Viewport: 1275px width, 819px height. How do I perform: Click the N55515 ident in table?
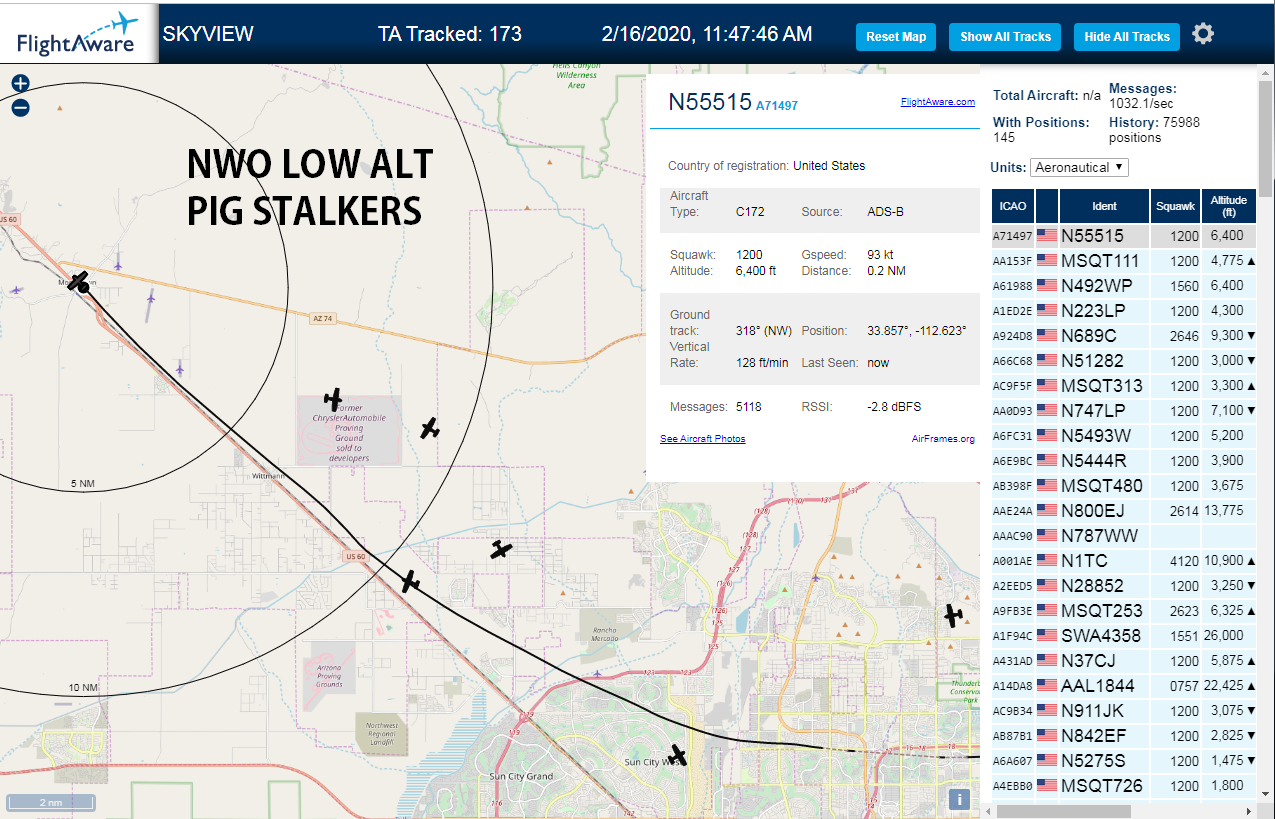click(x=1092, y=236)
